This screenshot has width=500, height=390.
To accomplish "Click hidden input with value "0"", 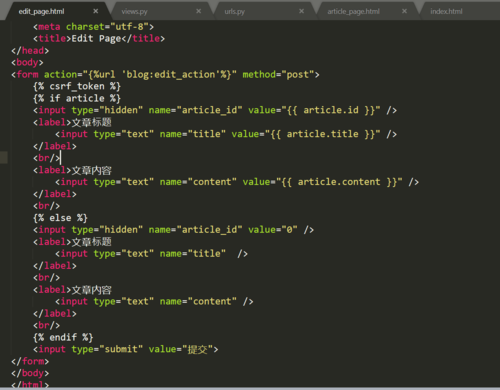I will 173,230.
